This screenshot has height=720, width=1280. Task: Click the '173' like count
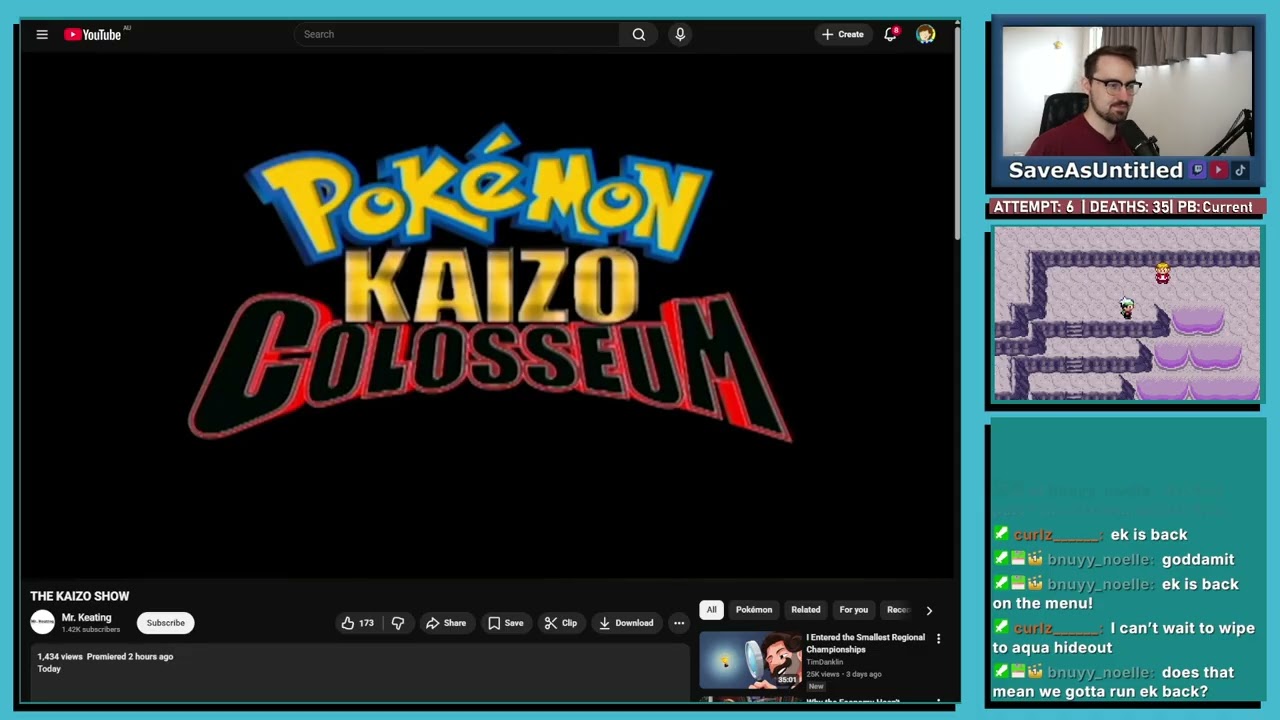[366, 623]
